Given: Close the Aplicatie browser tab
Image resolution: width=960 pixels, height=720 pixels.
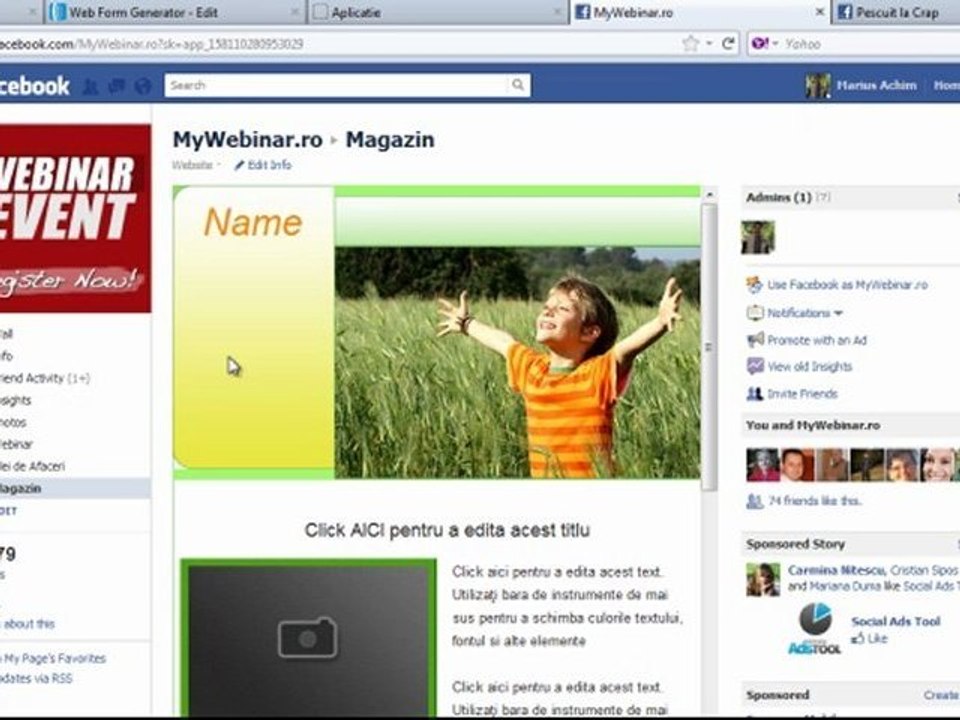Looking at the screenshot, I should (558, 12).
